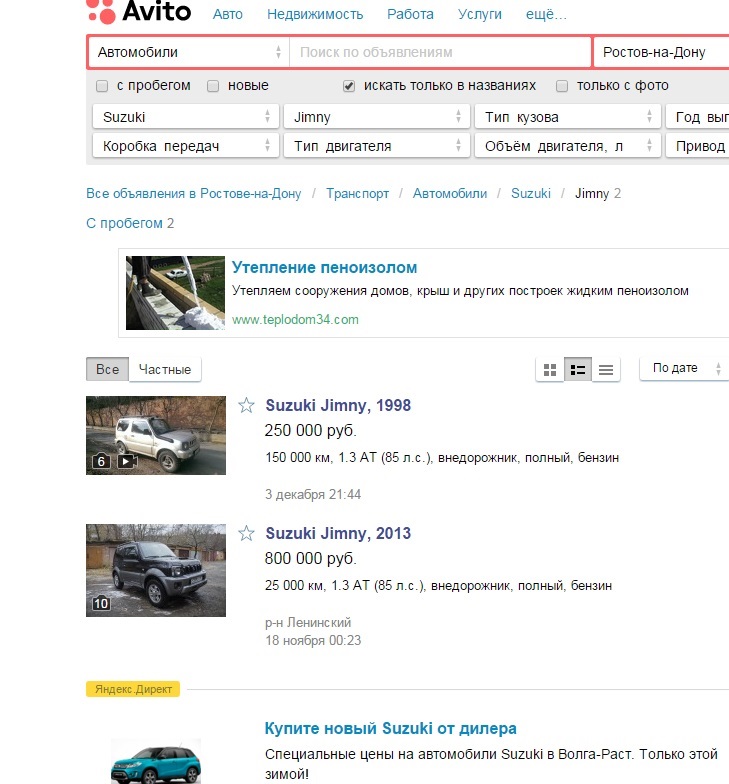Open the Suzuki brand dropdown
The height and width of the screenshot is (784, 729).
pos(186,117)
